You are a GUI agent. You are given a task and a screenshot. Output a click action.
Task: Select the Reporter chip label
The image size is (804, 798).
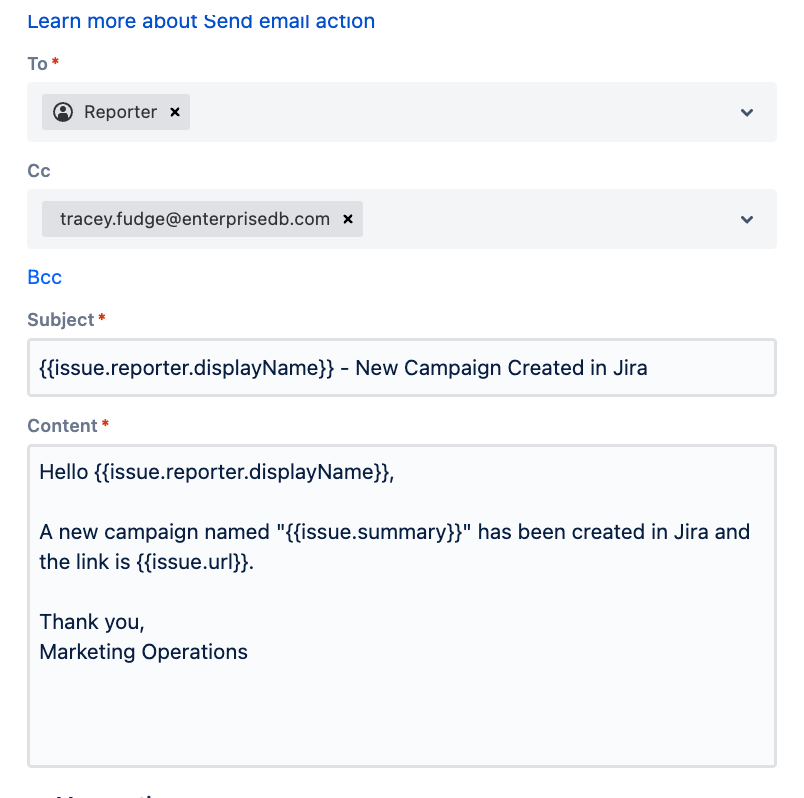pos(120,112)
